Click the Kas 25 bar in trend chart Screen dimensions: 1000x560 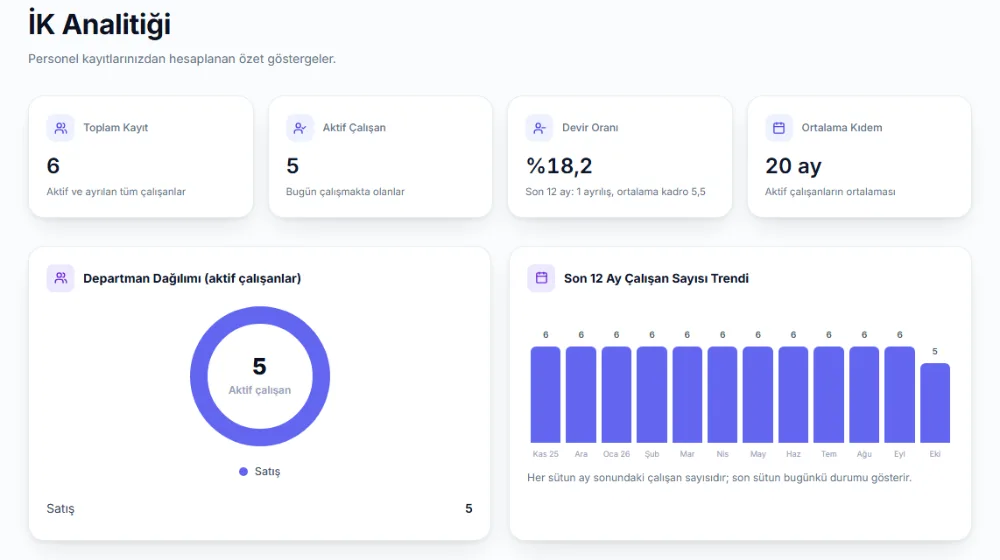[545, 395]
